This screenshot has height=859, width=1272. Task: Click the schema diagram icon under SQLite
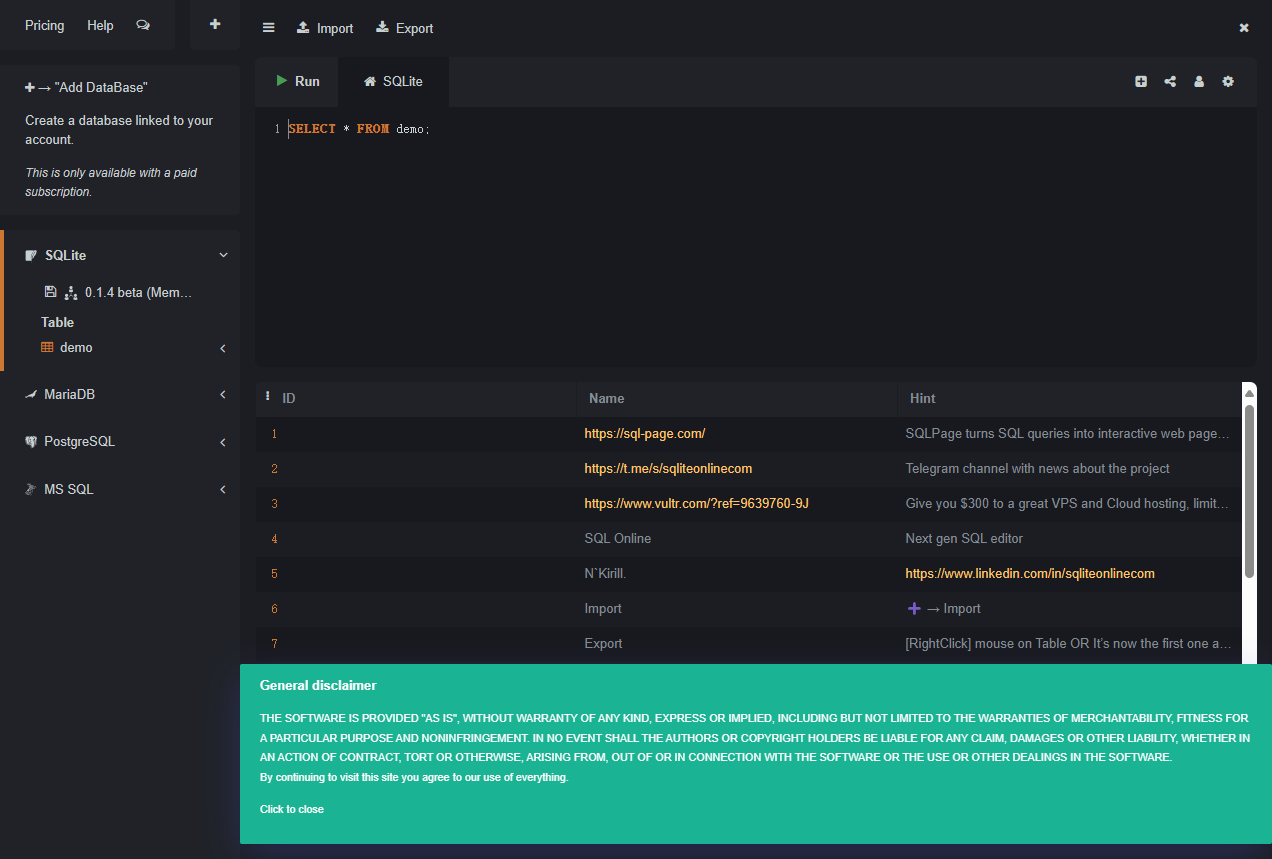pyautogui.click(x=71, y=293)
